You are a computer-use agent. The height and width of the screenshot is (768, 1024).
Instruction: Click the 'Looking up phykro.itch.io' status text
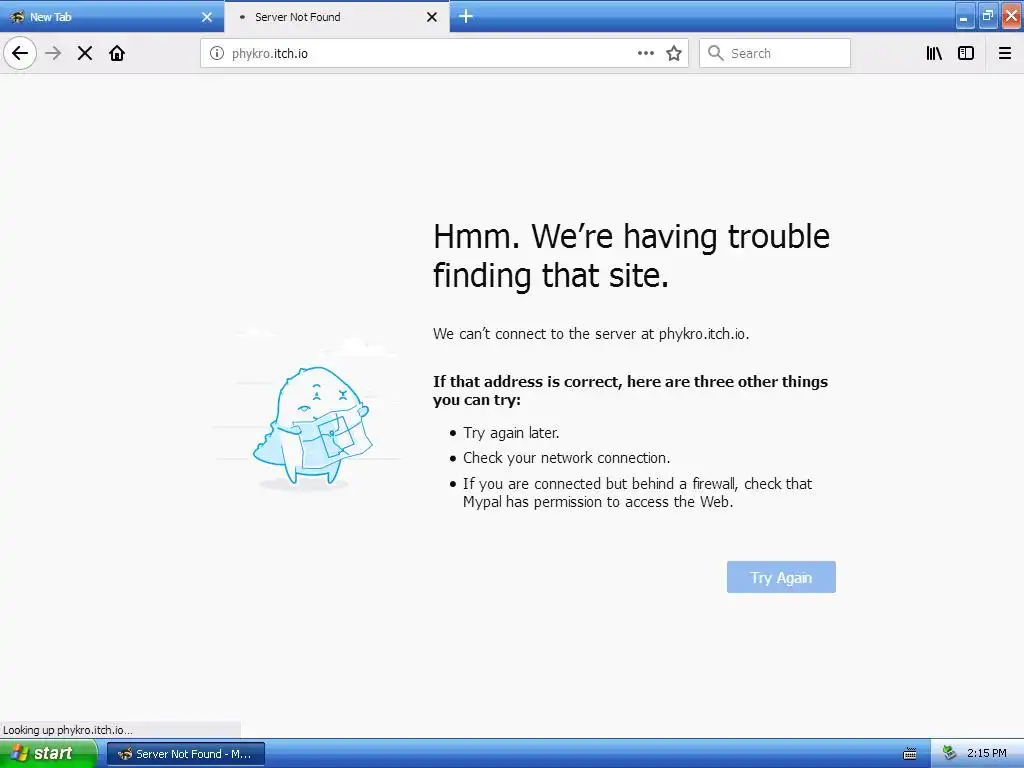click(x=68, y=730)
